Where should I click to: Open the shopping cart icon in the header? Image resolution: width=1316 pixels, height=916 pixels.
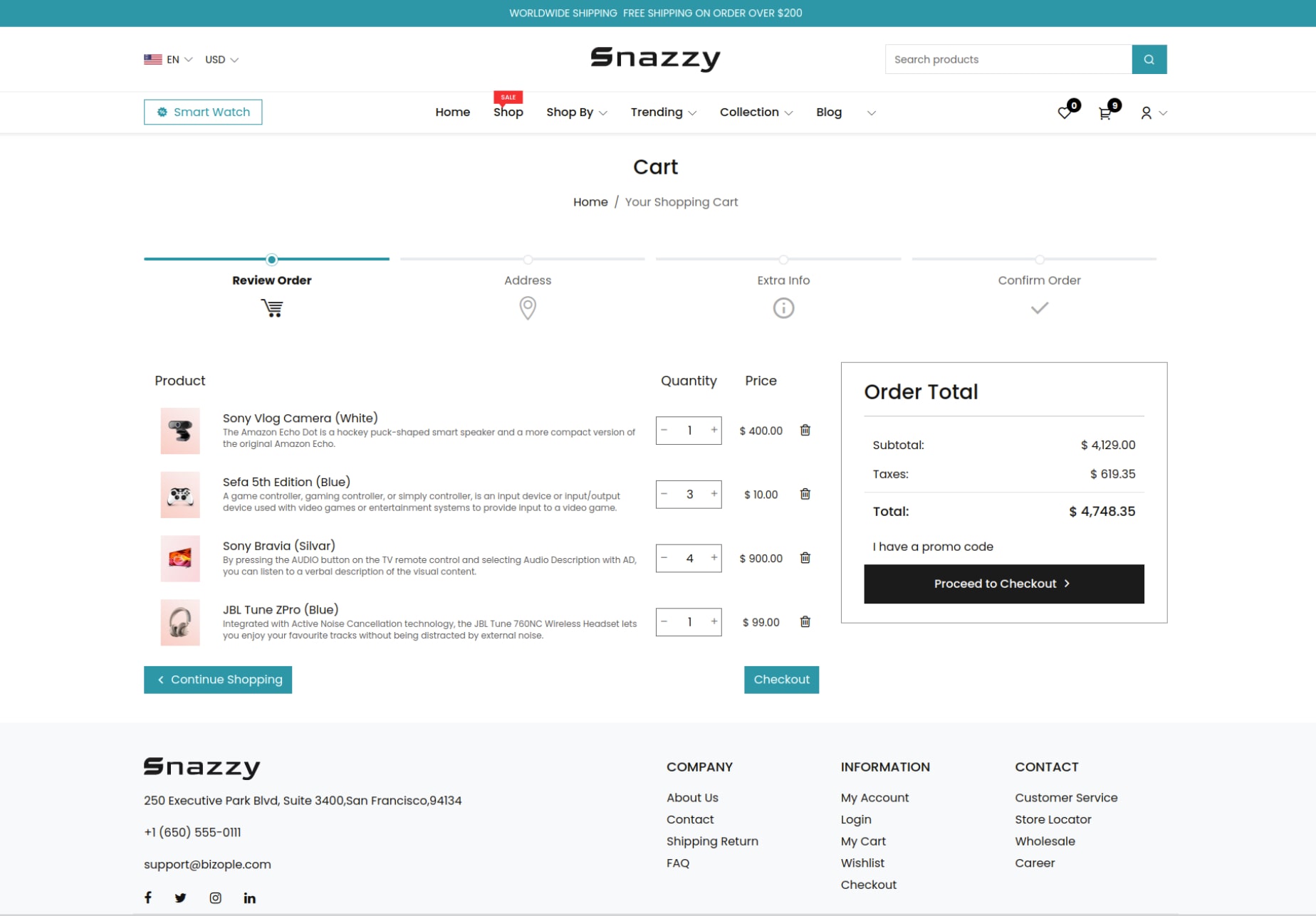[1104, 113]
